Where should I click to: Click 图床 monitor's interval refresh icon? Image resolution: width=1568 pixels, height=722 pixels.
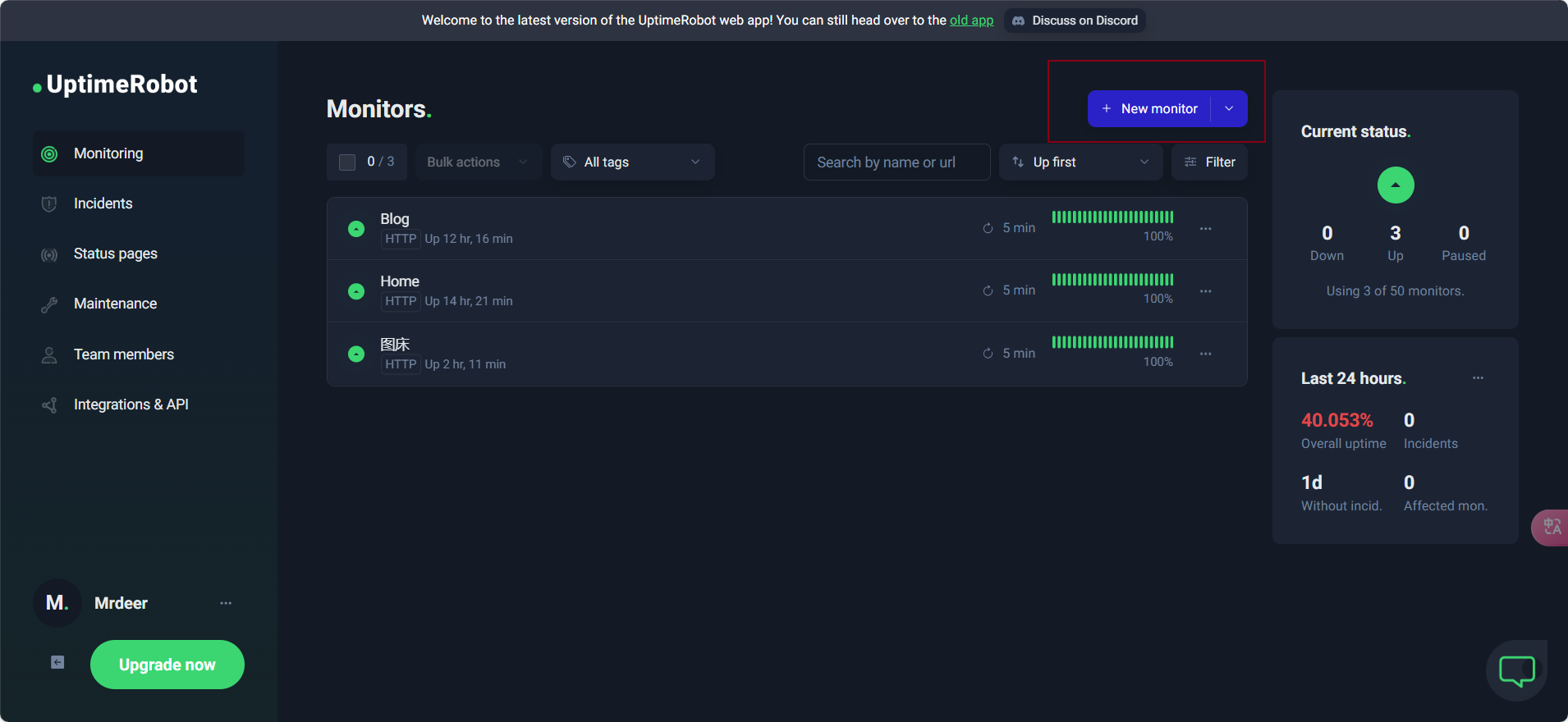pyautogui.click(x=988, y=354)
